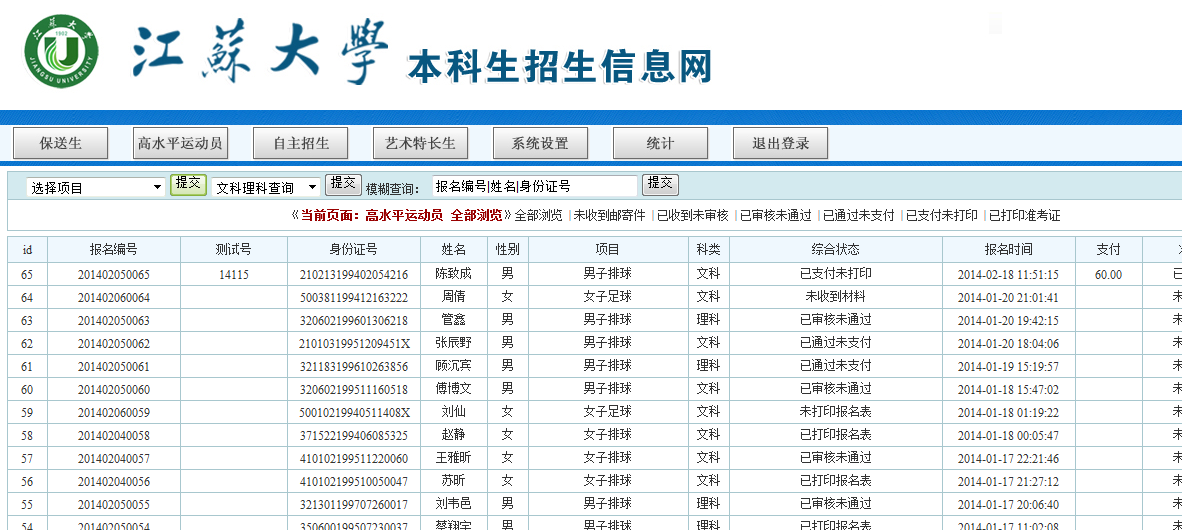The image size is (1182, 530).
Task: Open the 艺术特长生 menu
Action: pyautogui.click(x=421, y=143)
